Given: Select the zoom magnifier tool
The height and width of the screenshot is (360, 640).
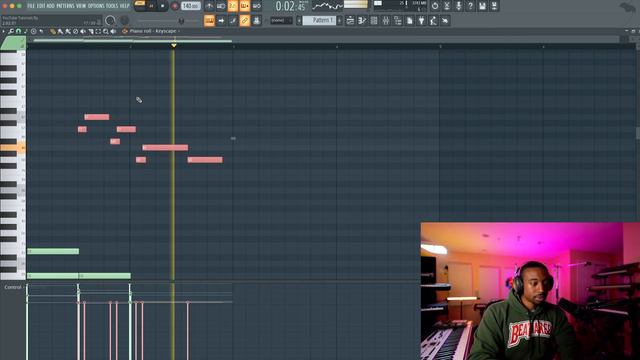Looking at the screenshot, I should click(106, 31).
